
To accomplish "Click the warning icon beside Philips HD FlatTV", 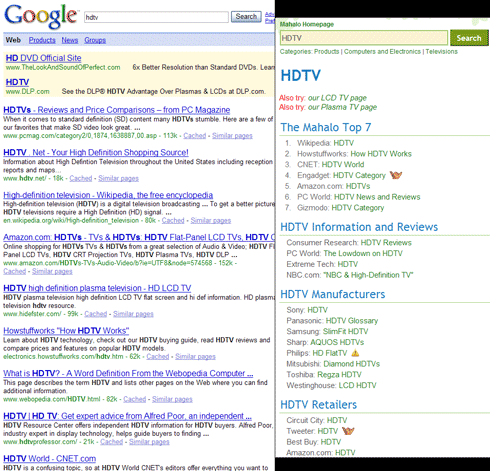I will 355,353.
